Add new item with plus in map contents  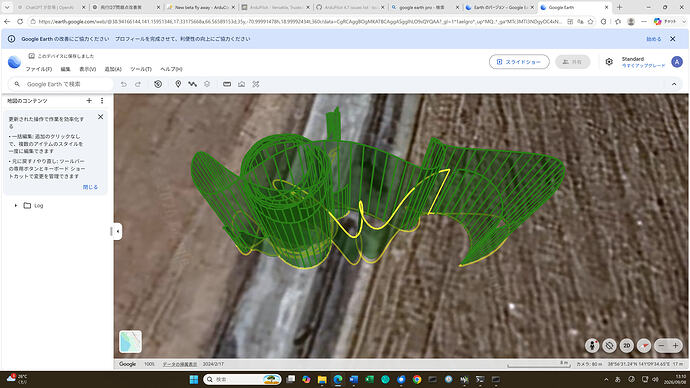coord(89,101)
